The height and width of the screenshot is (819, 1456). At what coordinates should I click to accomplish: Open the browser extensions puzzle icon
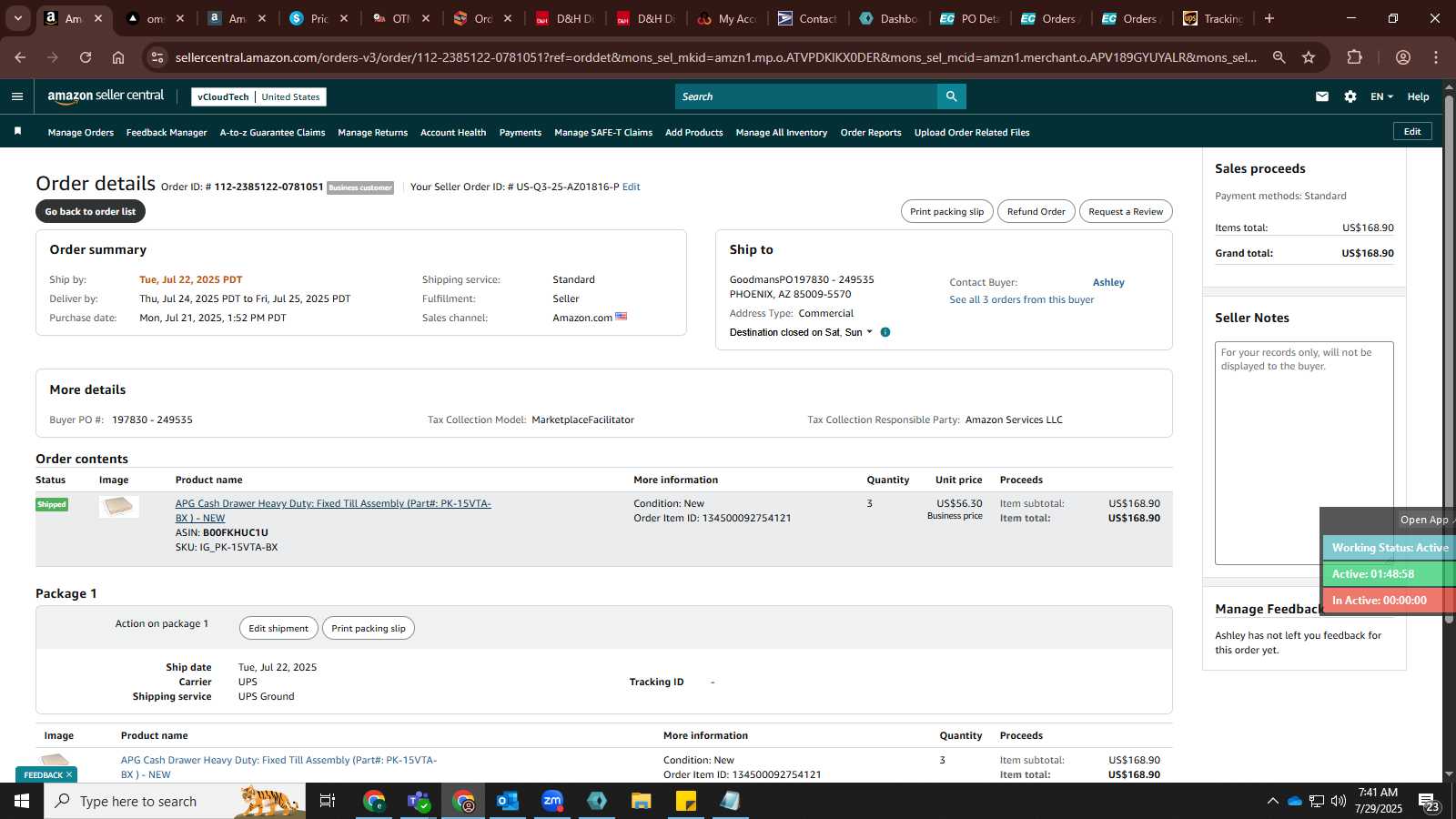(x=1354, y=57)
